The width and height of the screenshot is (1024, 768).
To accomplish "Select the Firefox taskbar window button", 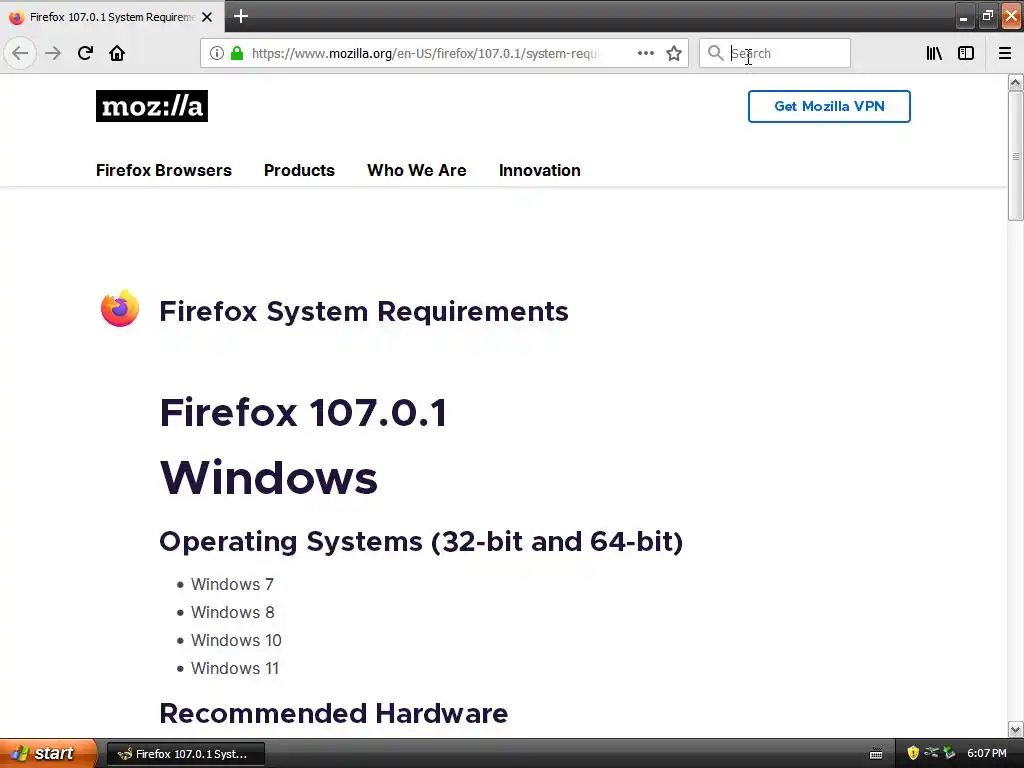I will 185,754.
